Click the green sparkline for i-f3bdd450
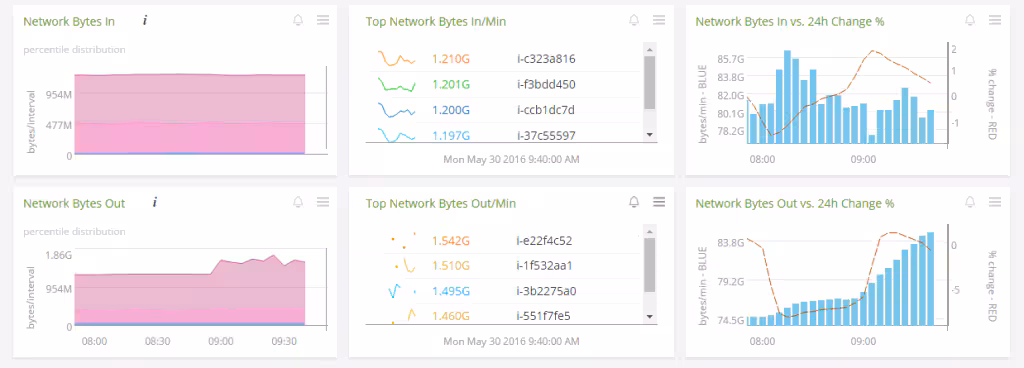 point(396,84)
